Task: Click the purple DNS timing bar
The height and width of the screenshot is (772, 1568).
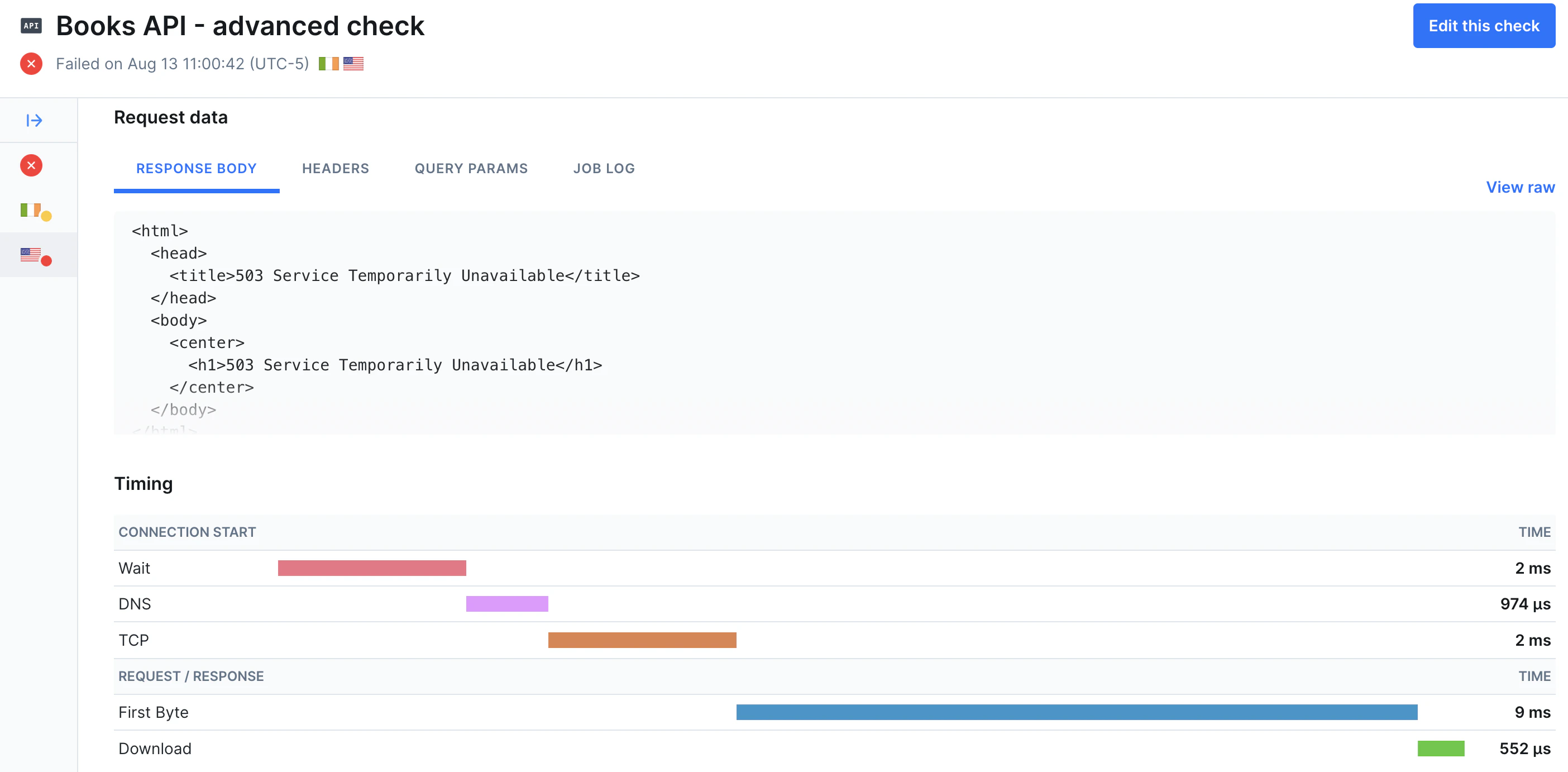Action: coord(506,603)
